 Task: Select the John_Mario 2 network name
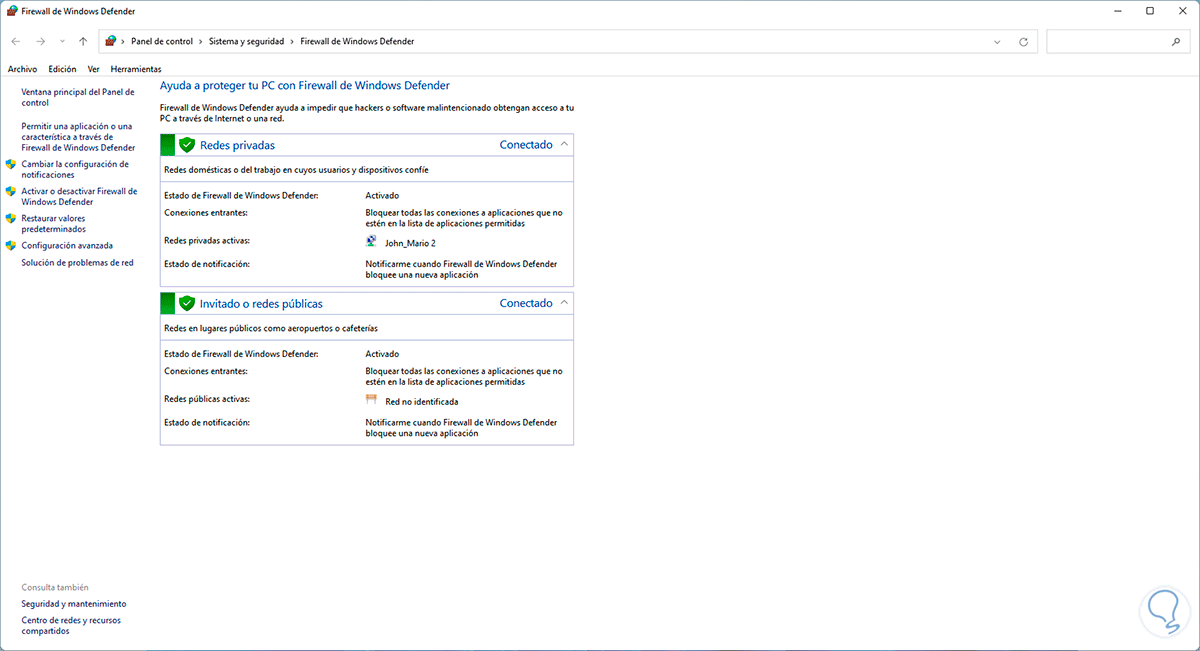tap(410, 243)
